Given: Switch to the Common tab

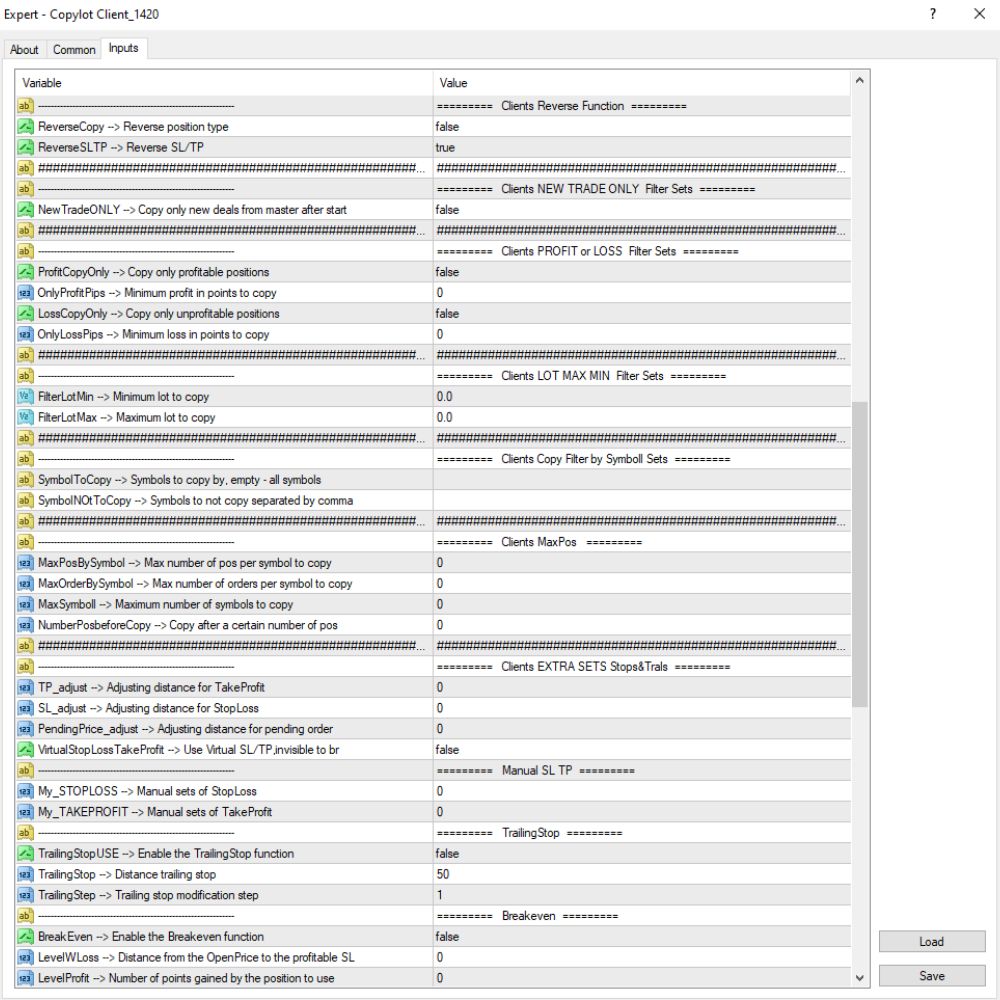Looking at the screenshot, I should (74, 50).
